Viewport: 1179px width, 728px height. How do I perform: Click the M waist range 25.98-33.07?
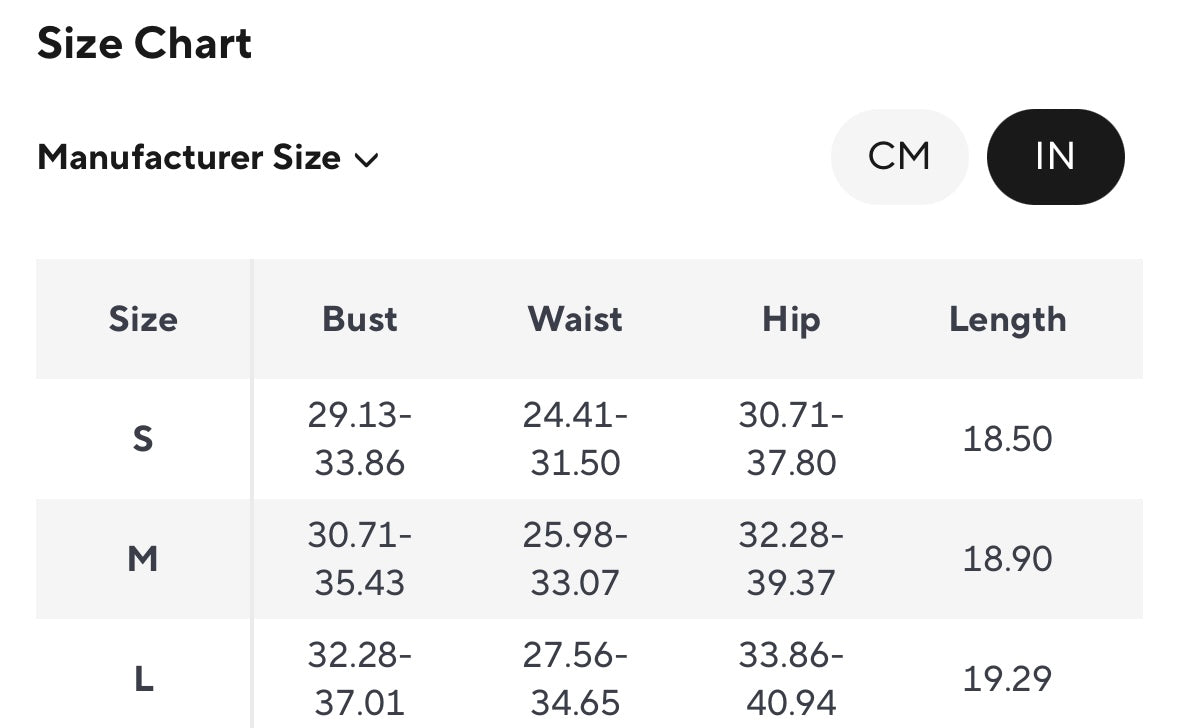(575, 559)
